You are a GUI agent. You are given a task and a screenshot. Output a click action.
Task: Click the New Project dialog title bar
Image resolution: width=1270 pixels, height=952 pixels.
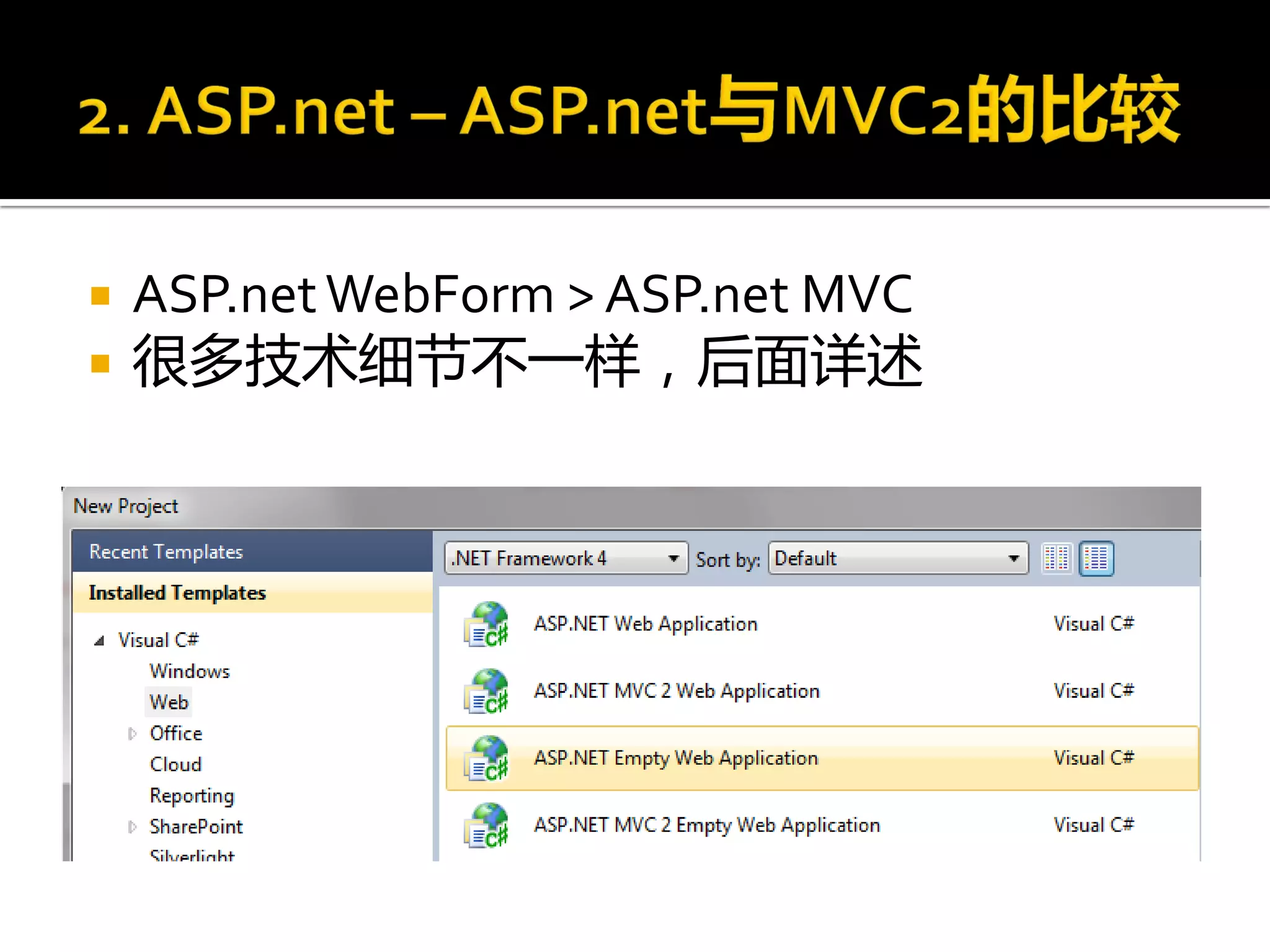click(x=632, y=507)
